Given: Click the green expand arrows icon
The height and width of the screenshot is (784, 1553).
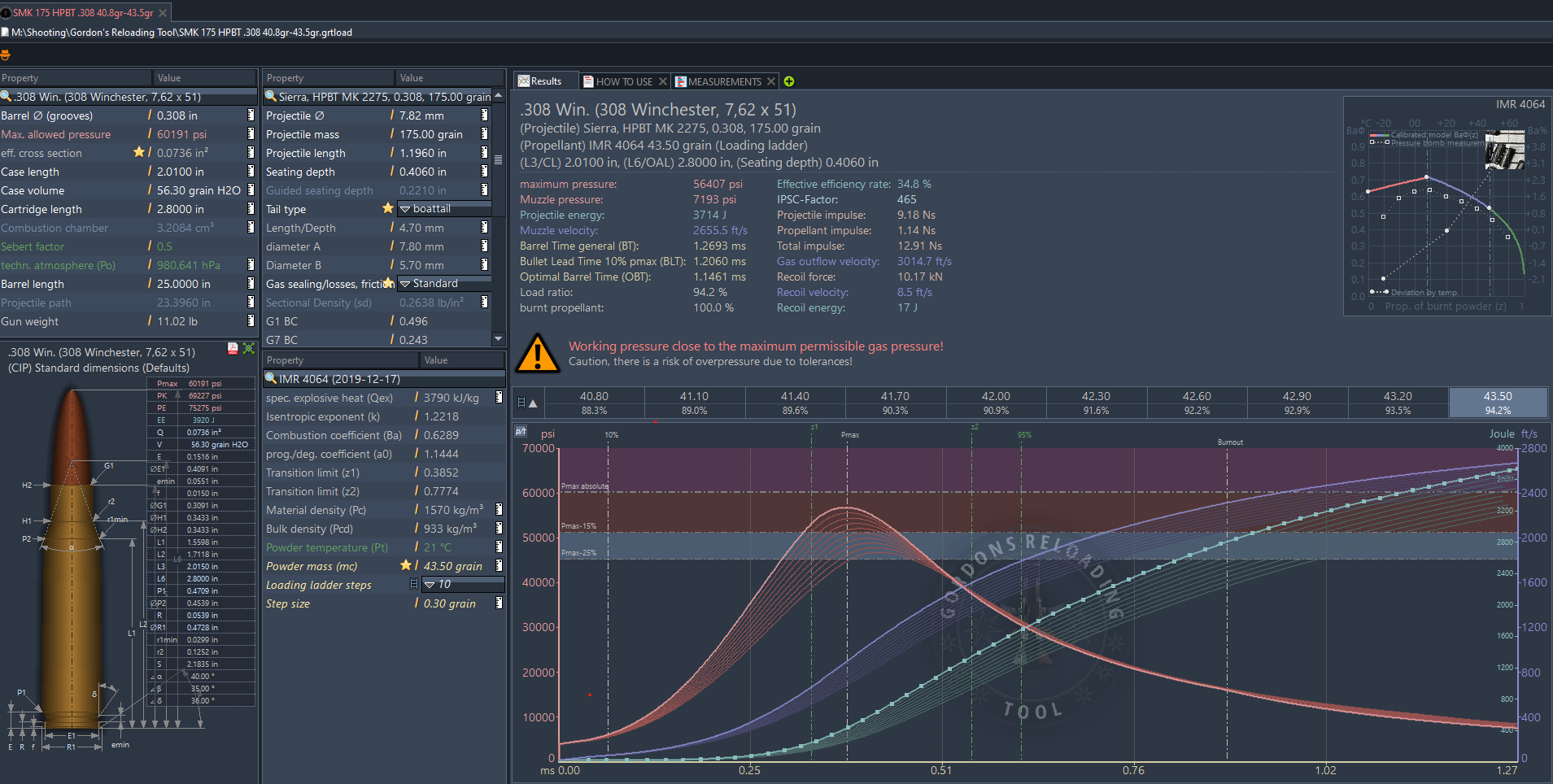Looking at the screenshot, I should click(x=249, y=349).
